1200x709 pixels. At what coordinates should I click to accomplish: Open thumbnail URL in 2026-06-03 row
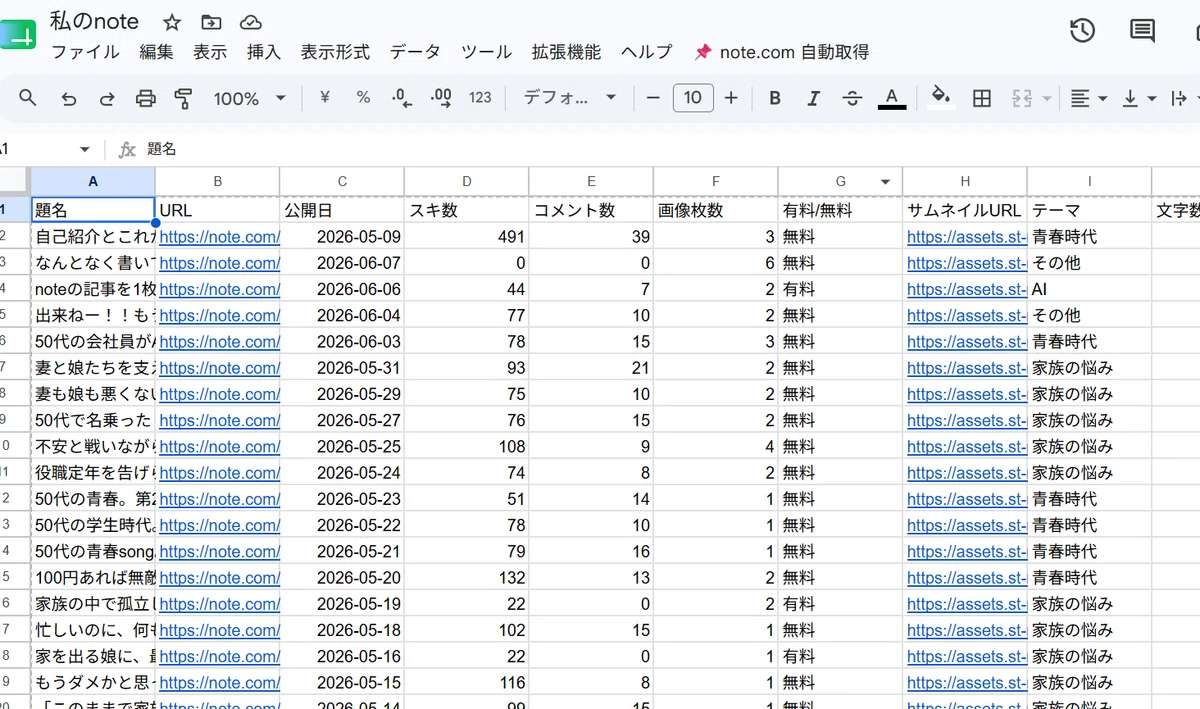(x=967, y=341)
